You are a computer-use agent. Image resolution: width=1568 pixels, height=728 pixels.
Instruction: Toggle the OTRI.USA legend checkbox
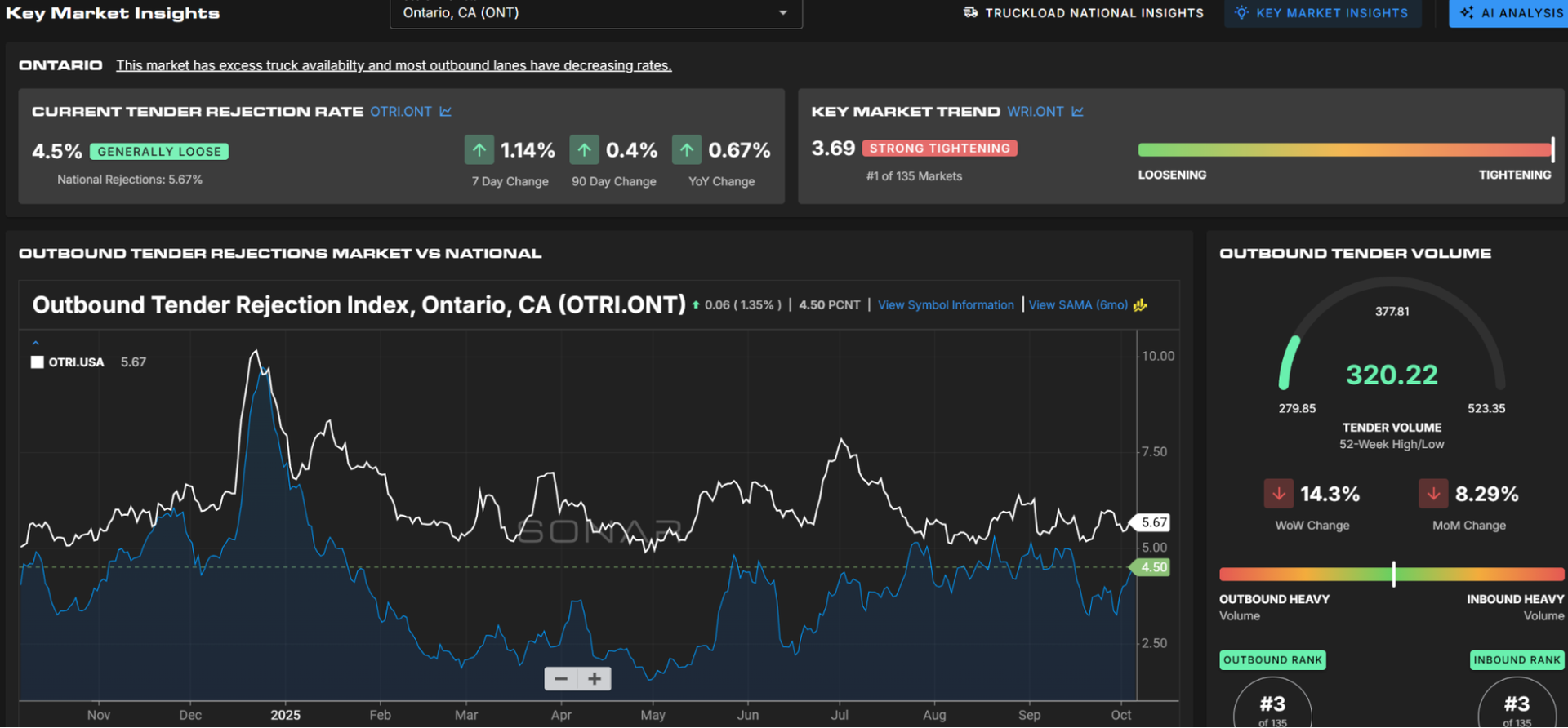[38, 362]
